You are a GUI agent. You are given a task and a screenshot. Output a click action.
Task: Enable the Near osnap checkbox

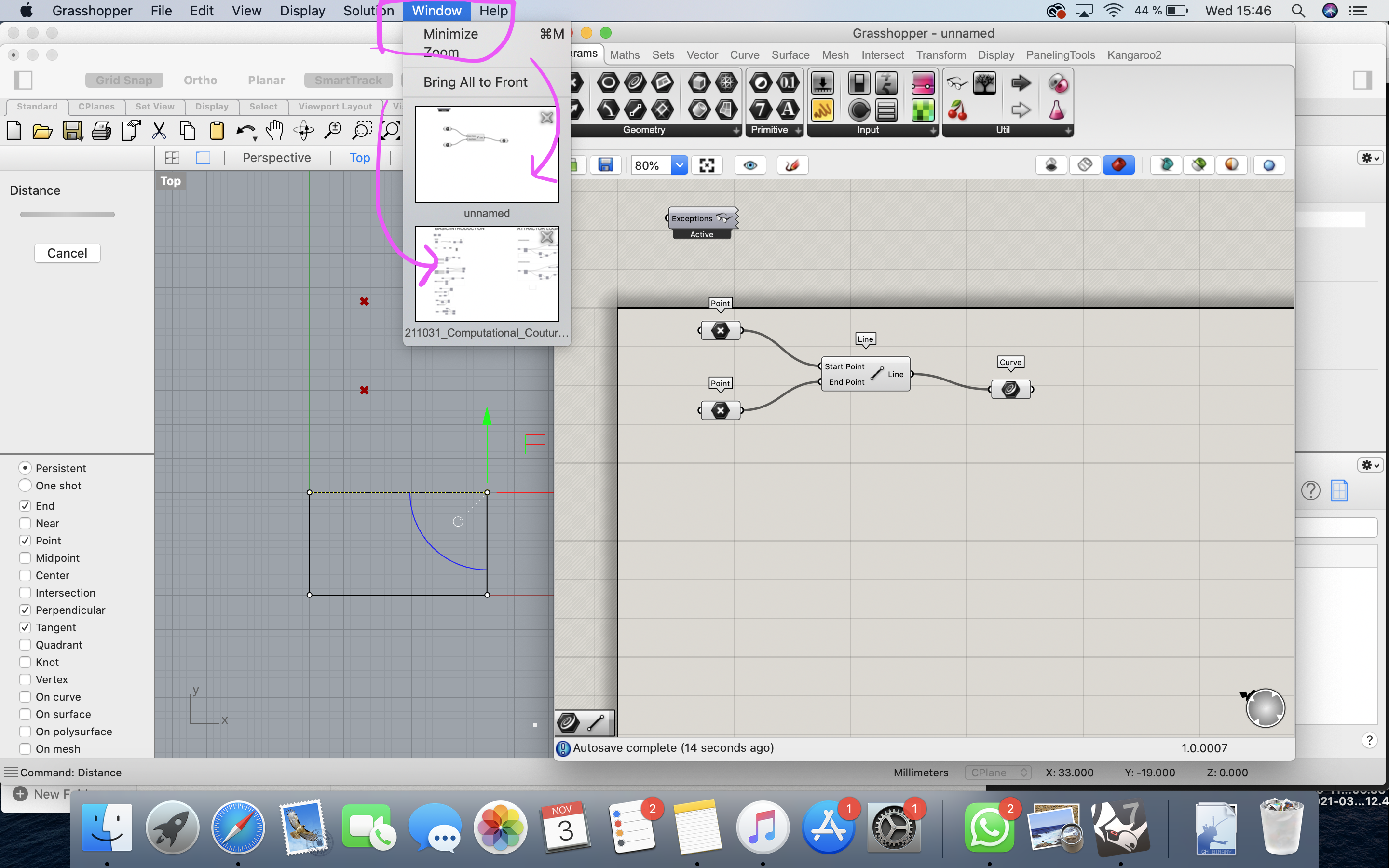tap(25, 523)
